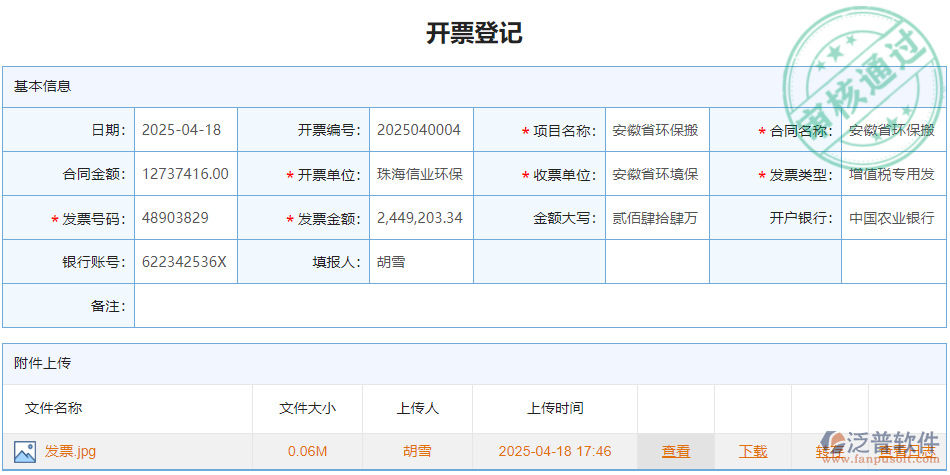Click the 发票金额 field 2,449,203.34
Viewport: 950px width, 475px height.
(x=420, y=218)
